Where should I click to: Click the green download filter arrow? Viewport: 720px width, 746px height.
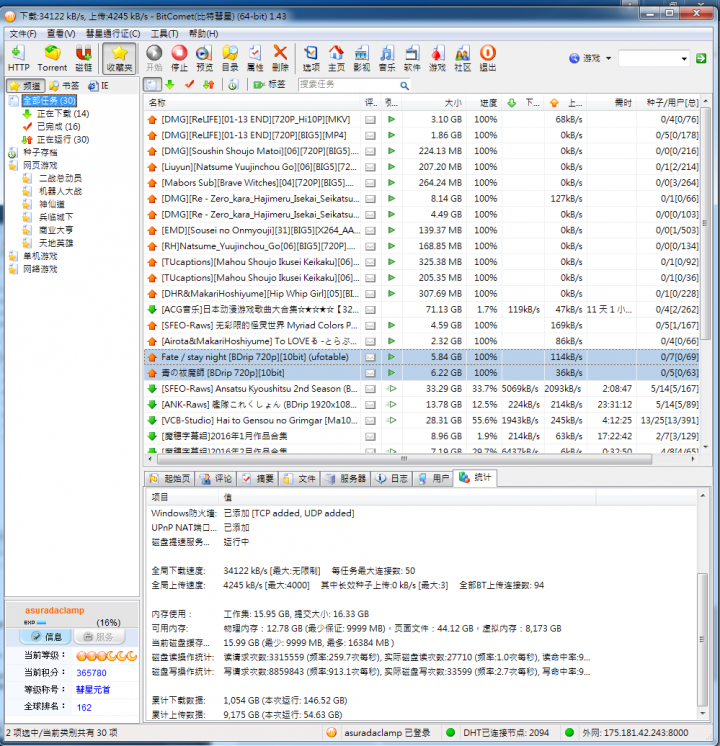pos(170,85)
